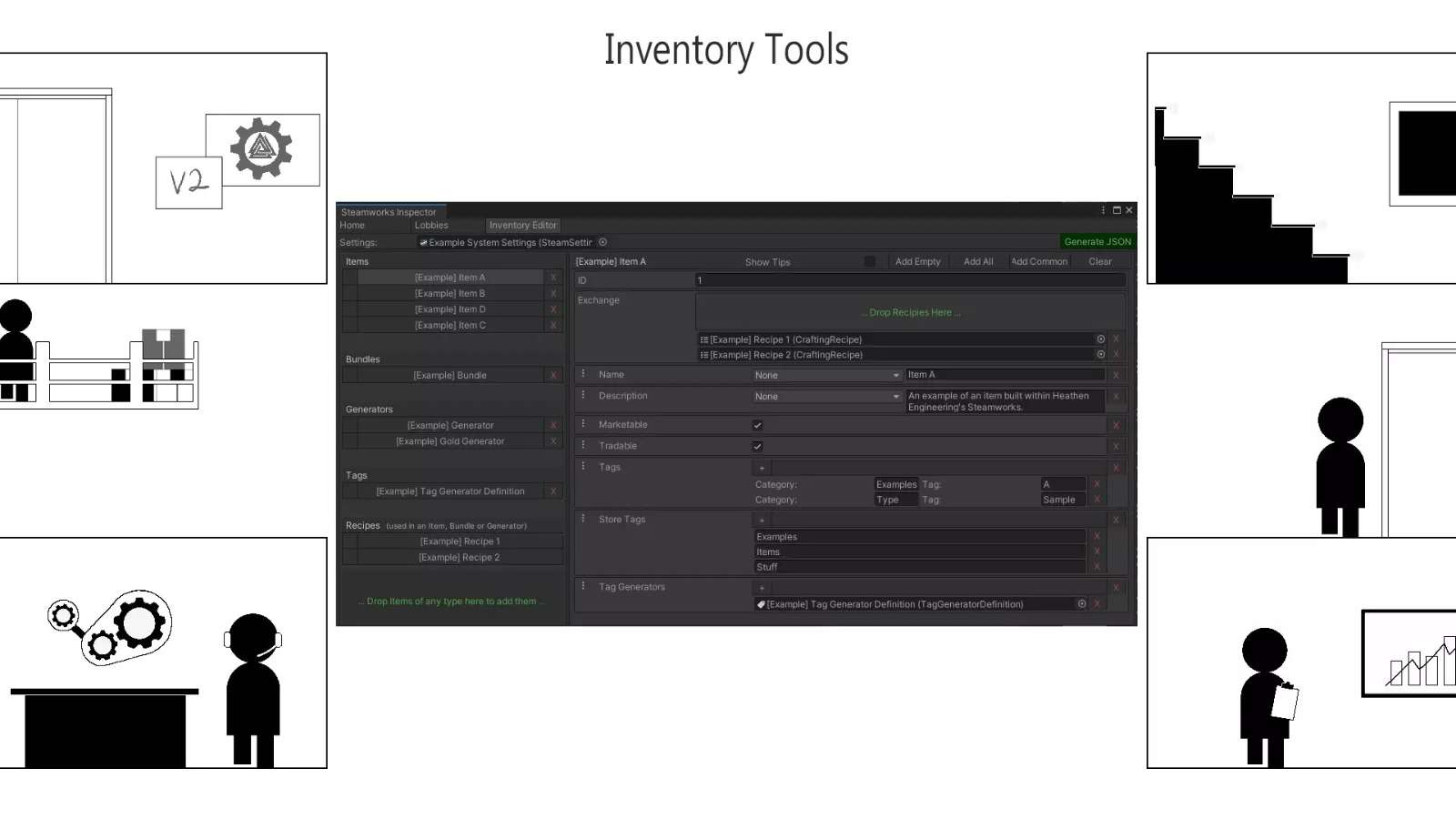Click the Add Common button
The width and height of the screenshot is (1456, 819).
coord(1039,262)
